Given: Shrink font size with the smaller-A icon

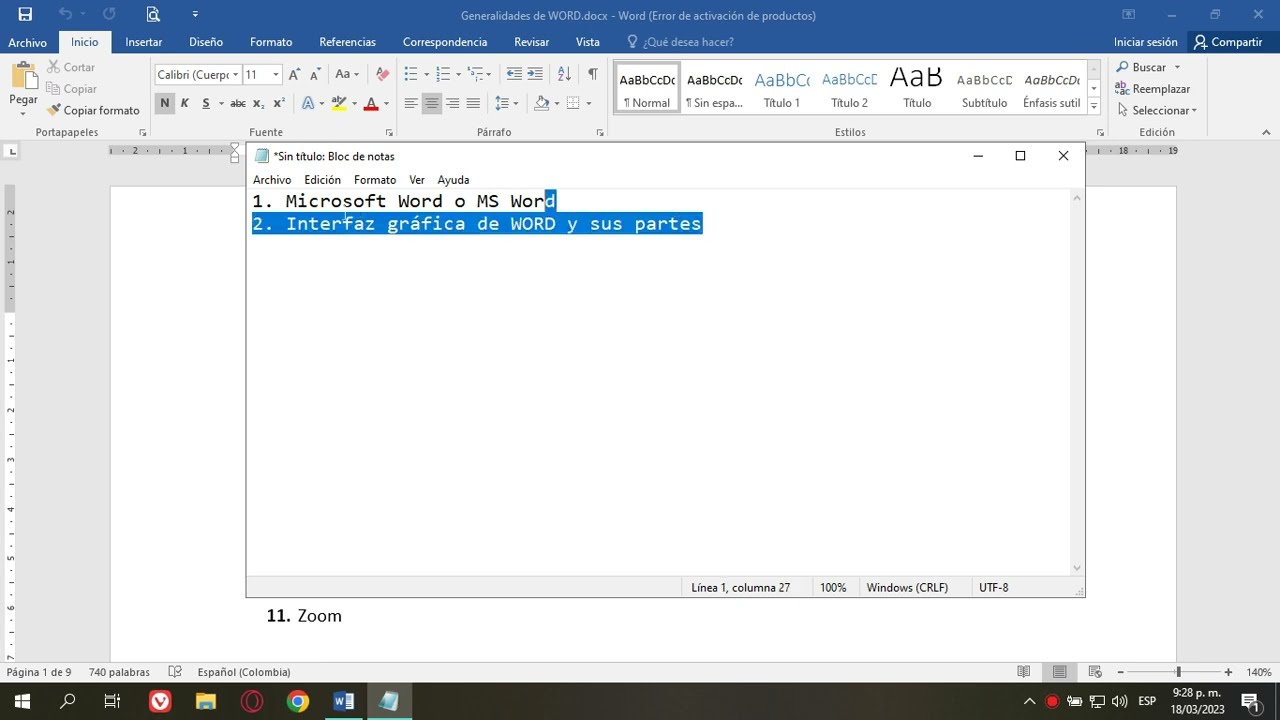Looking at the screenshot, I should (315, 74).
